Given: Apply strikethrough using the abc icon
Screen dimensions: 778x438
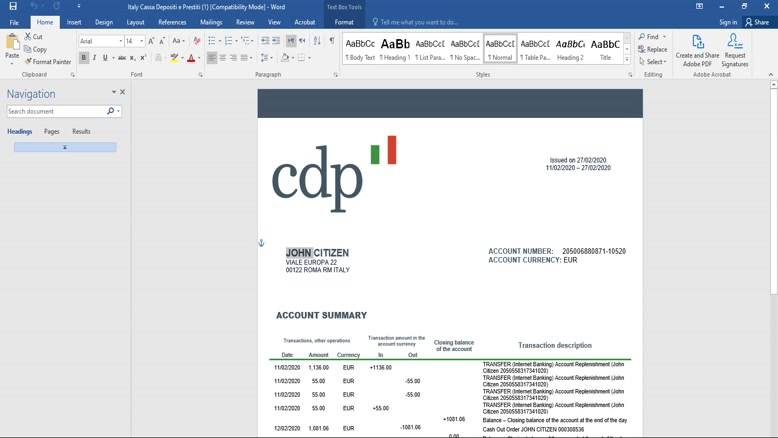Looking at the screenshot, I should tap(122, 58).
